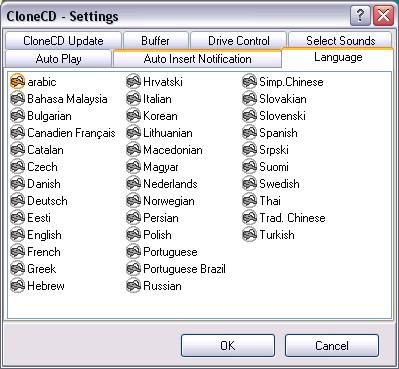
Task: Confirm settings with the OK button
Action: coord(228,346)
